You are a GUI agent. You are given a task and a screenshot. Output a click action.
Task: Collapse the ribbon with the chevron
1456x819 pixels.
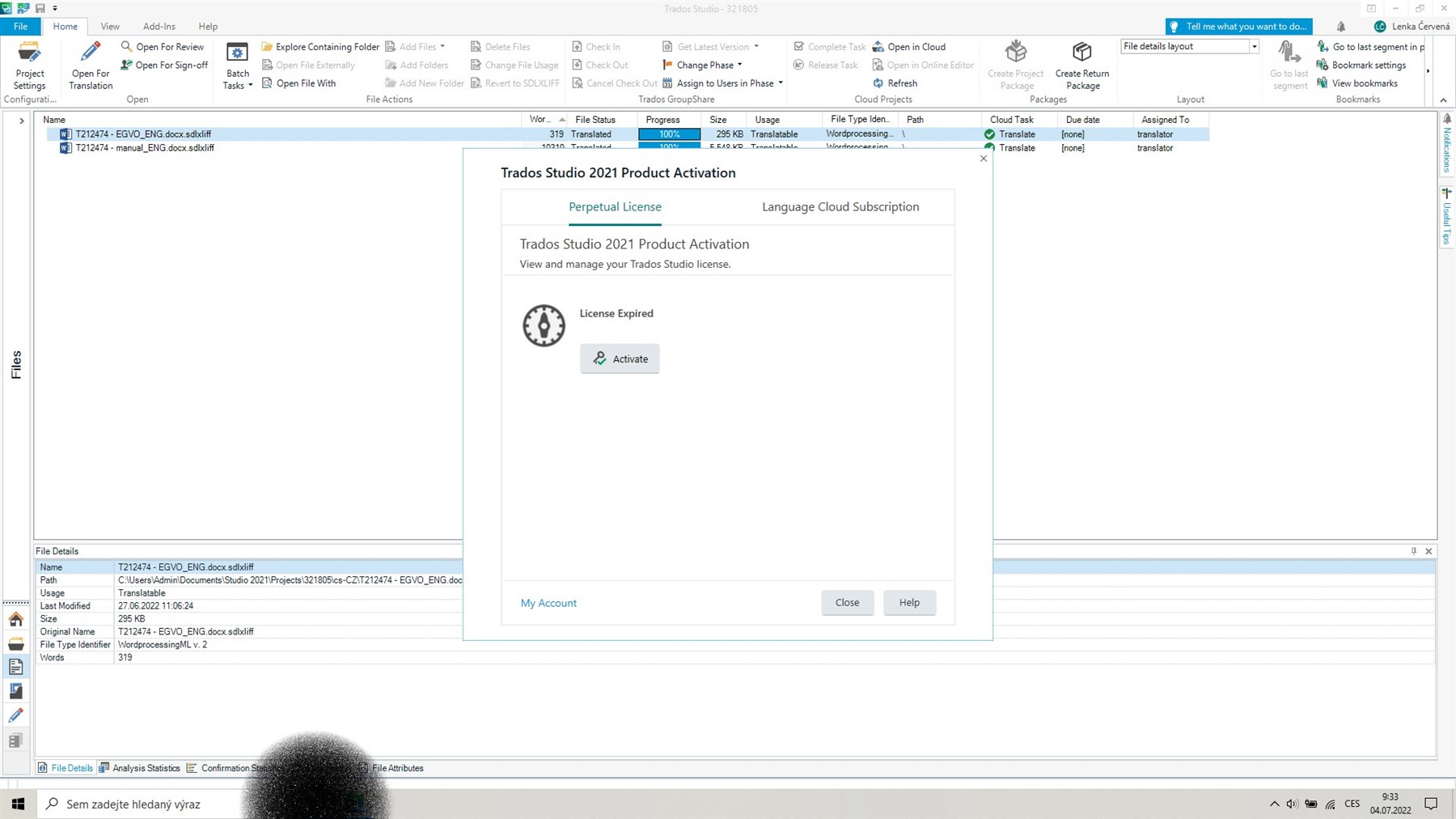coord(1445,100)
